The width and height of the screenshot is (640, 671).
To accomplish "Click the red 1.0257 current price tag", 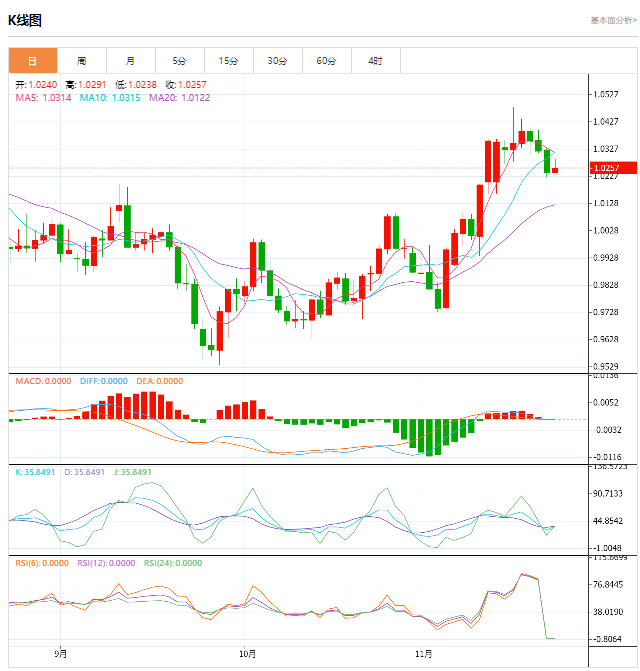I will pos(613,168).
